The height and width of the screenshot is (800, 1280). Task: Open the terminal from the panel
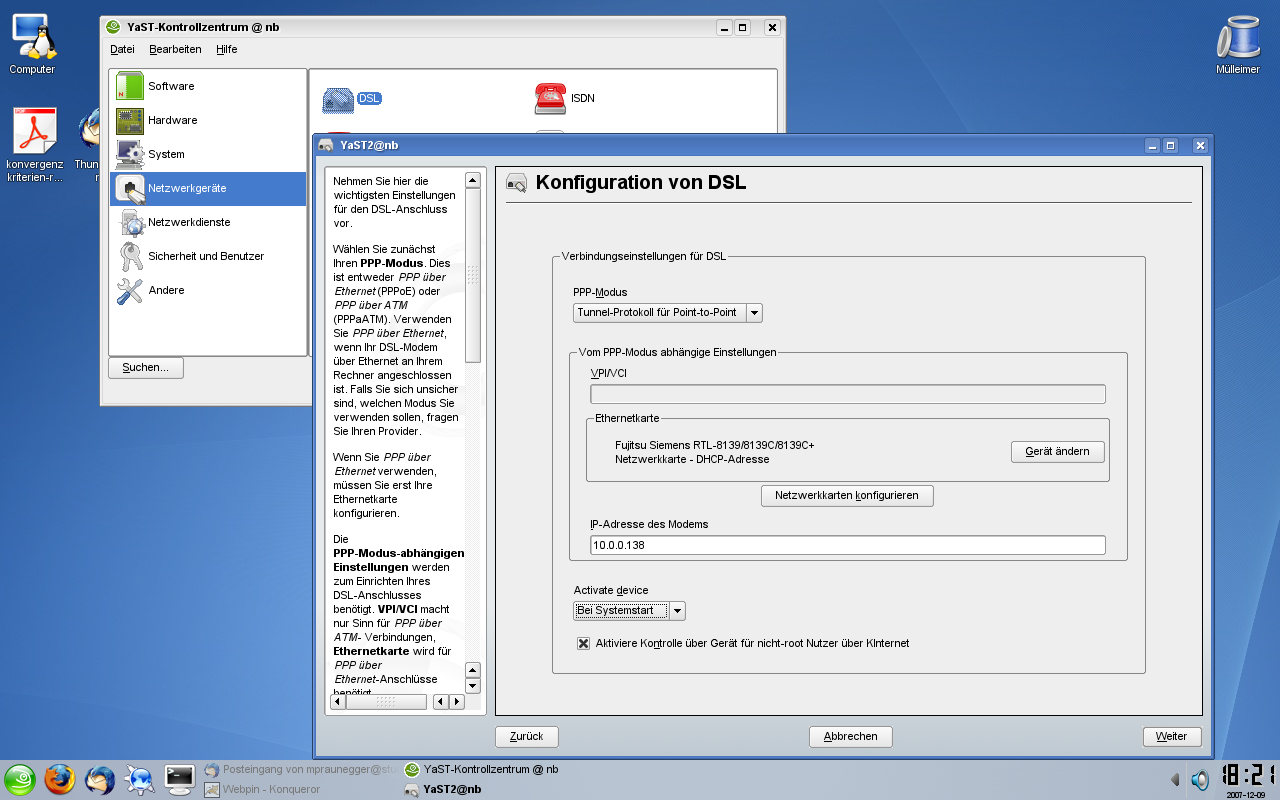click(x=179, y=779)
